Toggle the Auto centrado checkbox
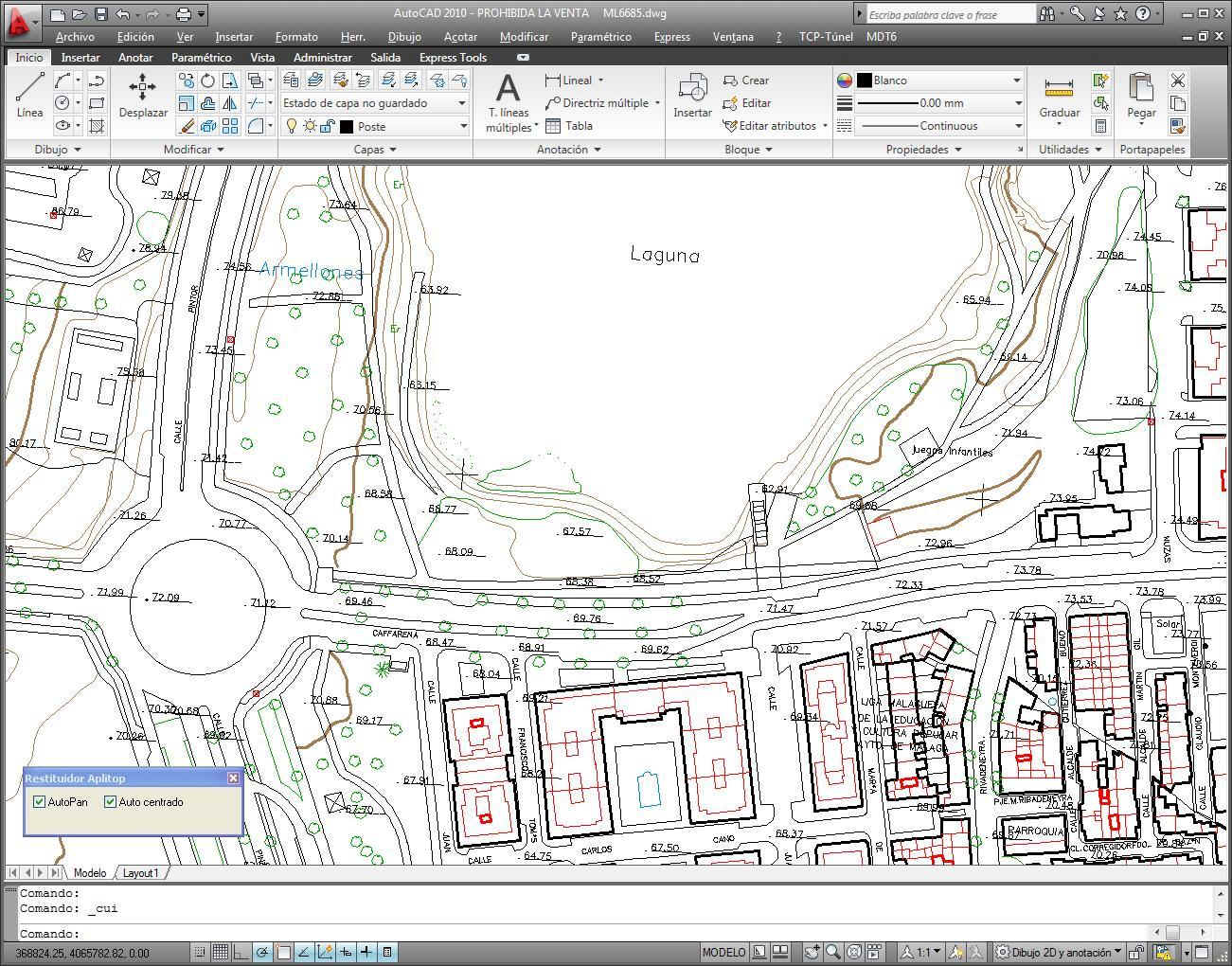 coord(110,802)
